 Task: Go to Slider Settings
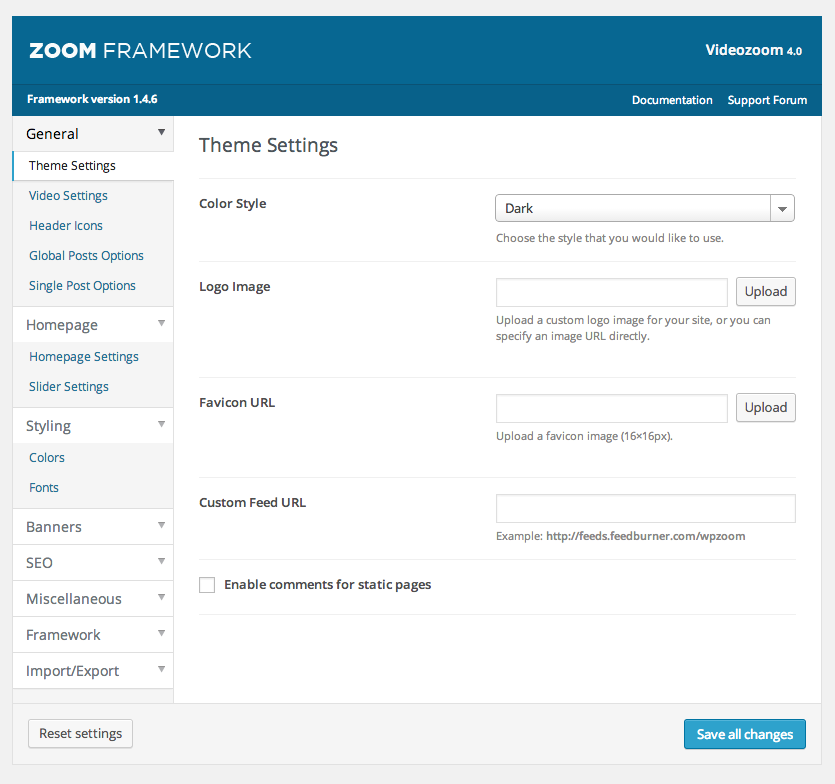69,387
